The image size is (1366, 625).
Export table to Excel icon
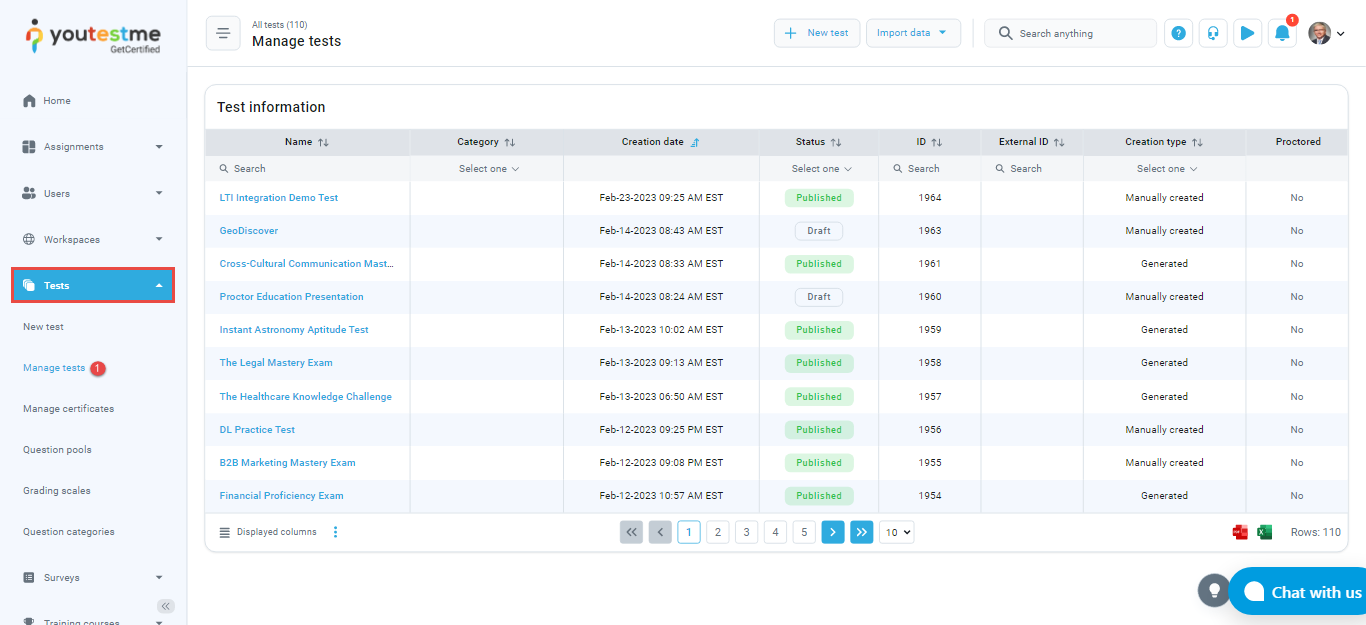1264,532
